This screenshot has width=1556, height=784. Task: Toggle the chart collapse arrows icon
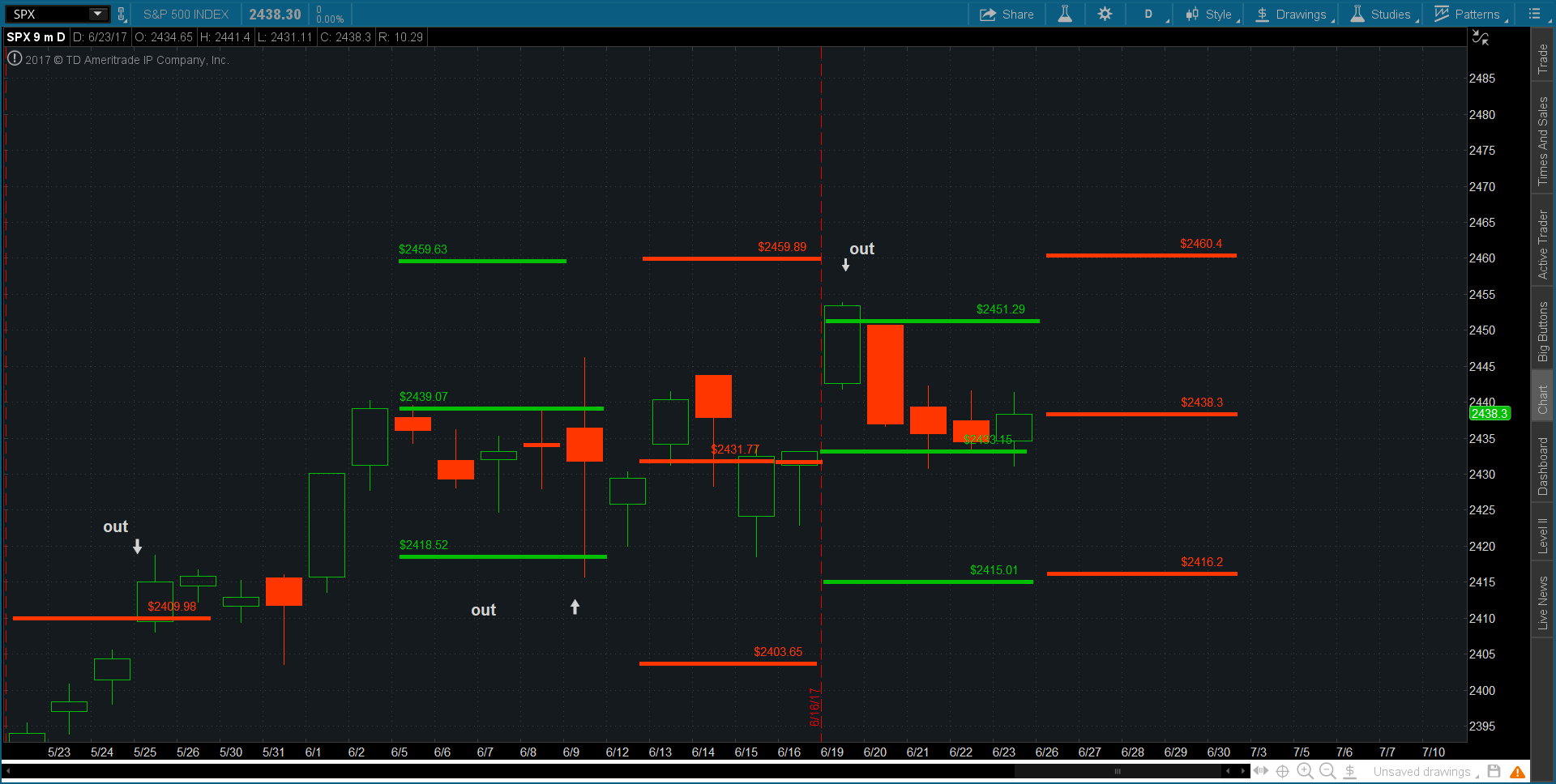(x=1481, y=38)
